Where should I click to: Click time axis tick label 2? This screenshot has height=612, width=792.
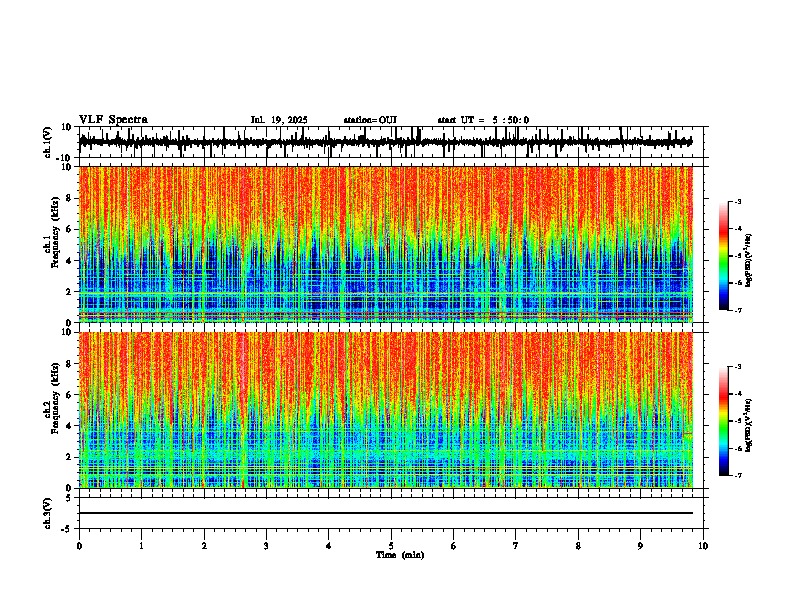204,546
